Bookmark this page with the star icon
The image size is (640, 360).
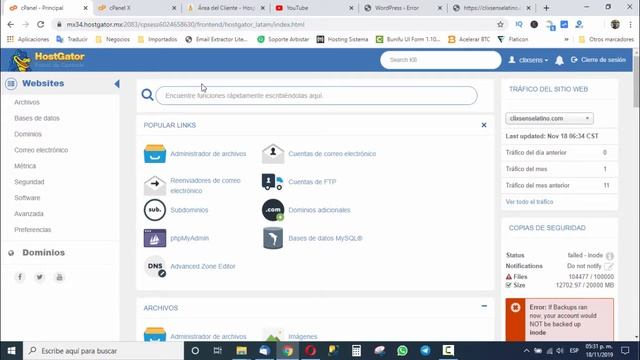tap(500, 24)
